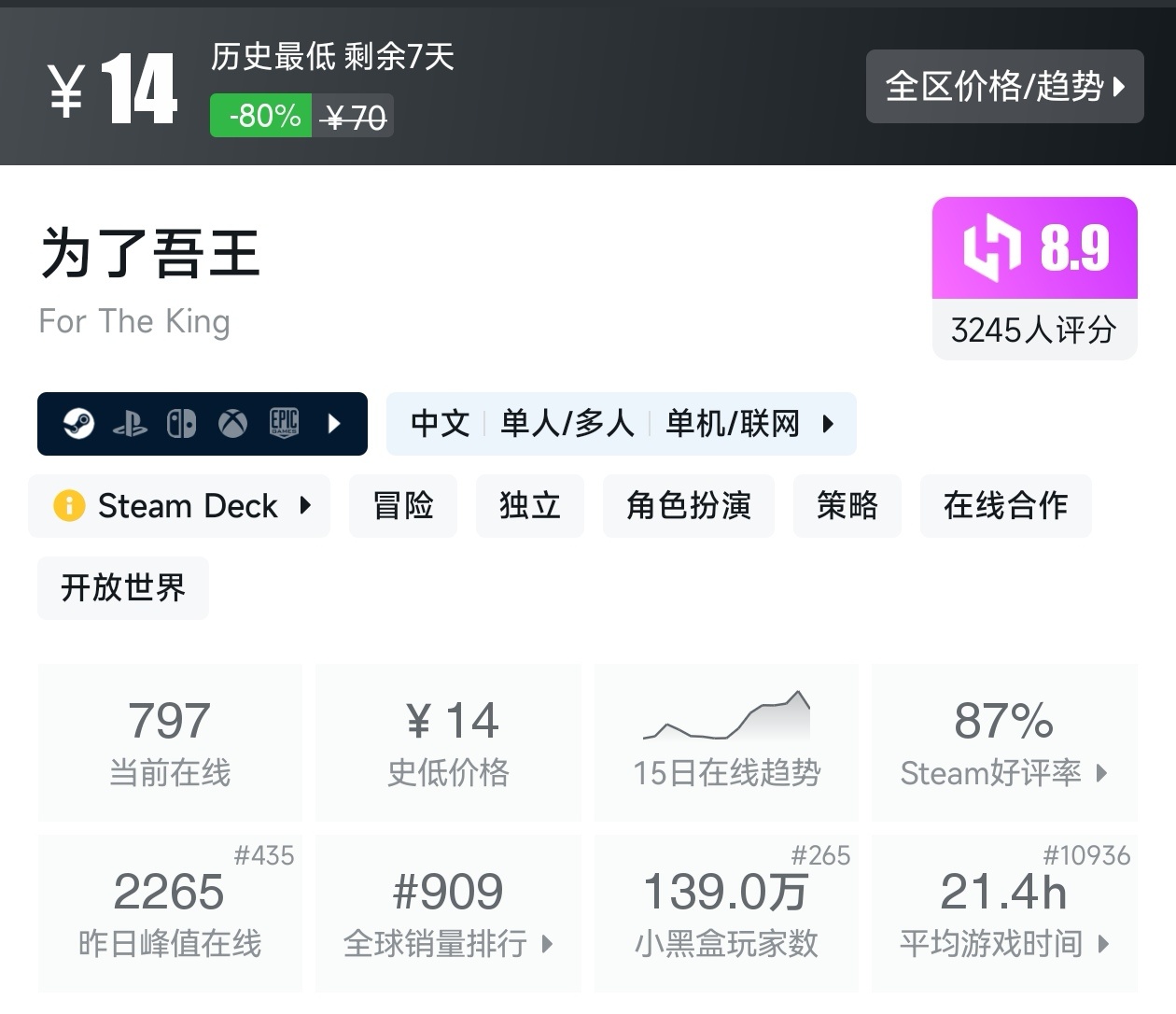The width and height of the screenshot is (1176, 1014).
Task: View the 15日在线趋势 chart
Action: pyautogui.click(x=726, y=743)
